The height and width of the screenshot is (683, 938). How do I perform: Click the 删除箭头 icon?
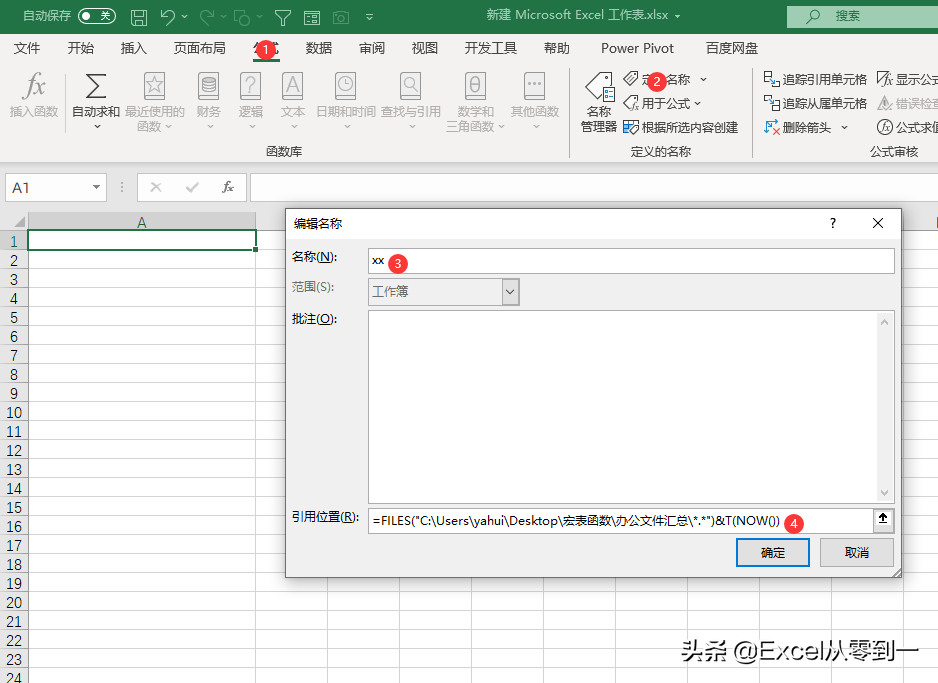772,127
